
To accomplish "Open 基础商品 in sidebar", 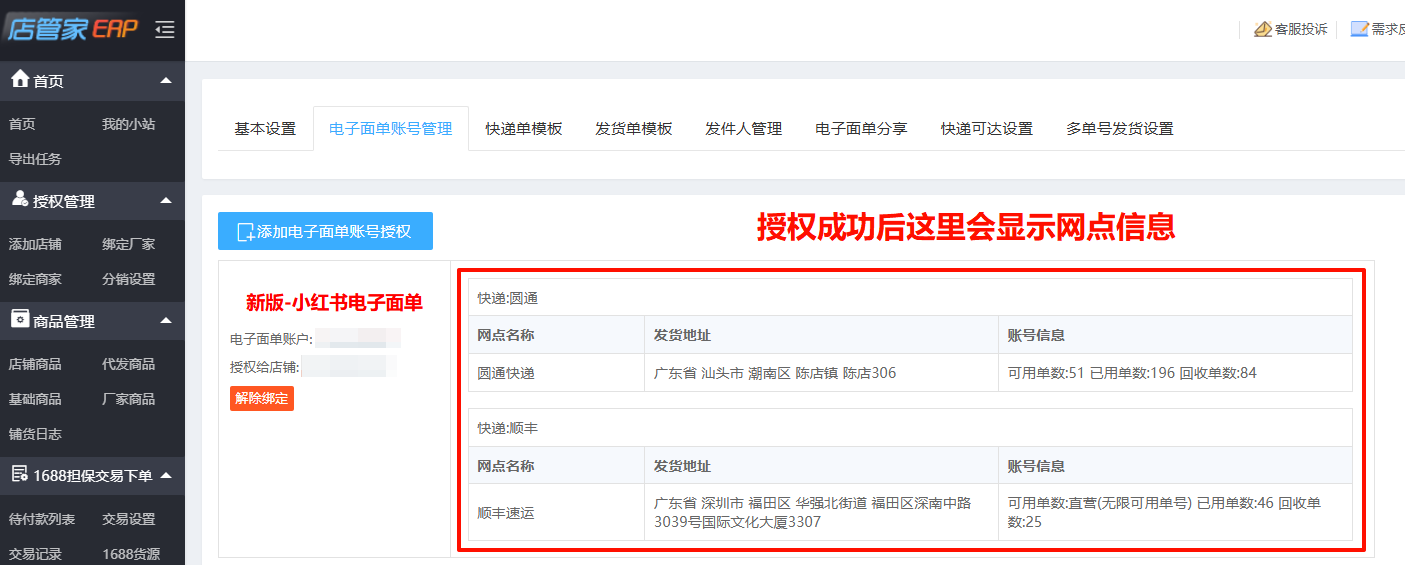I will [35, 399].
